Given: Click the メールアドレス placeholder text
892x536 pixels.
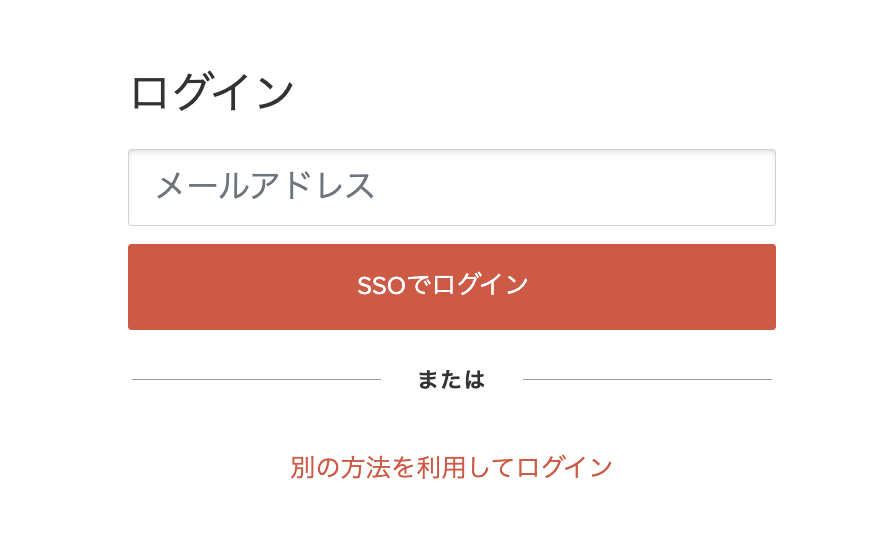Looking at the screenshot, I should pos(265,186).
